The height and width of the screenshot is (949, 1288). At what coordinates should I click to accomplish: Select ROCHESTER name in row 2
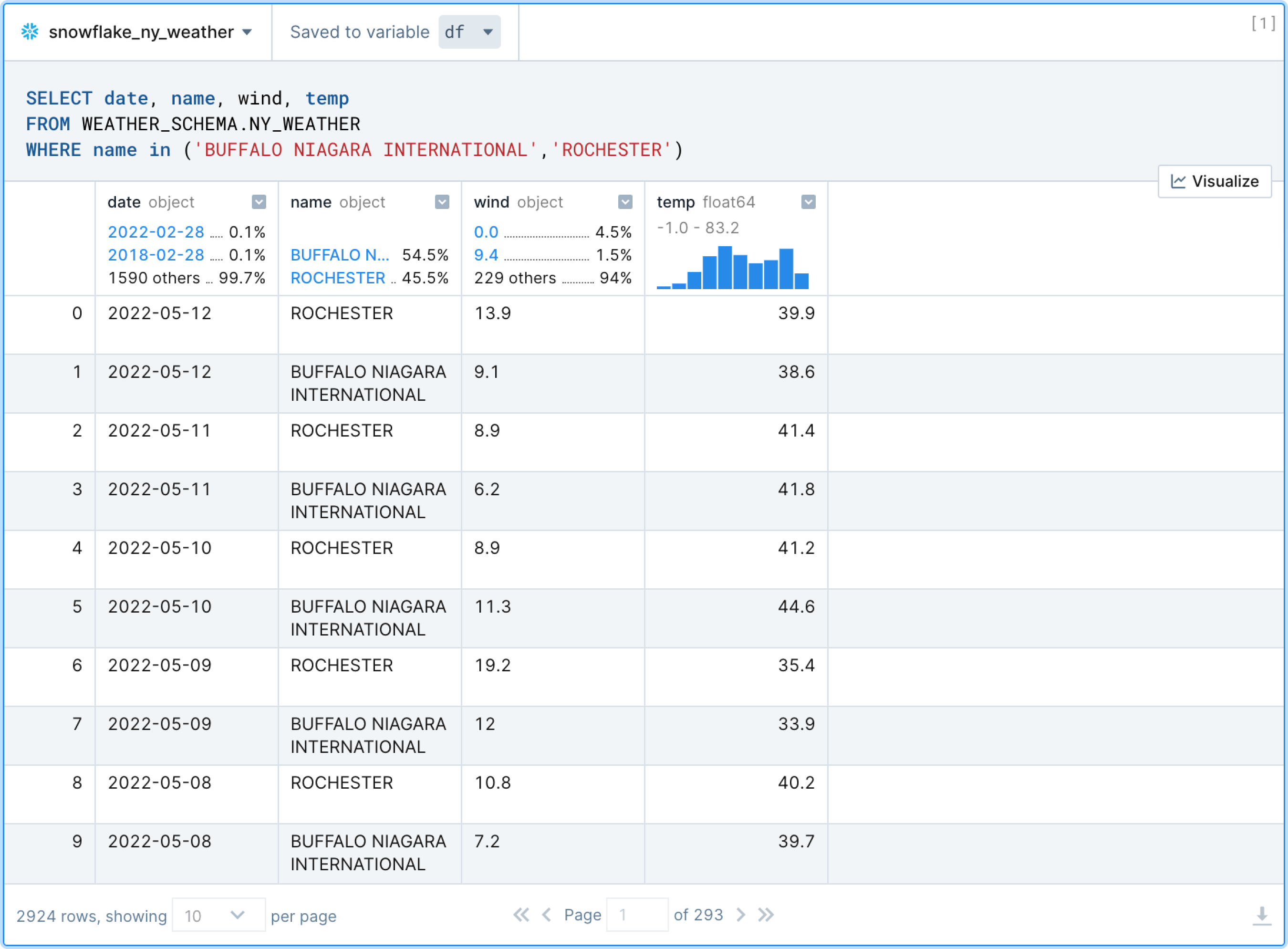click(342, 430)
